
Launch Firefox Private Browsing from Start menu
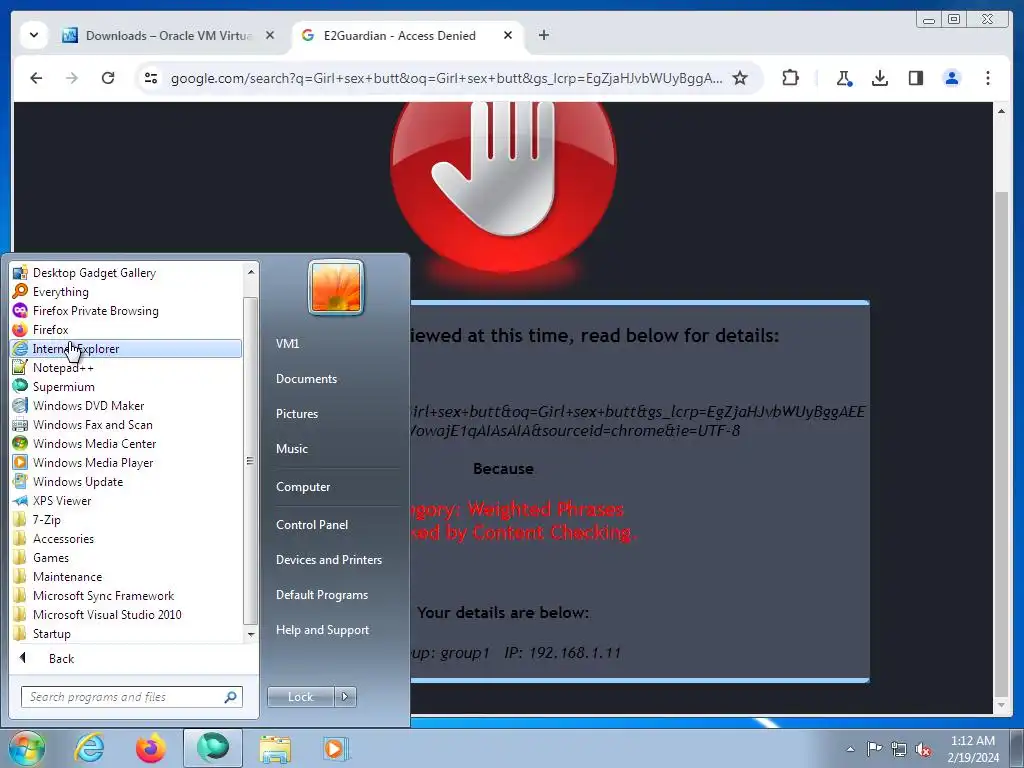126,311
